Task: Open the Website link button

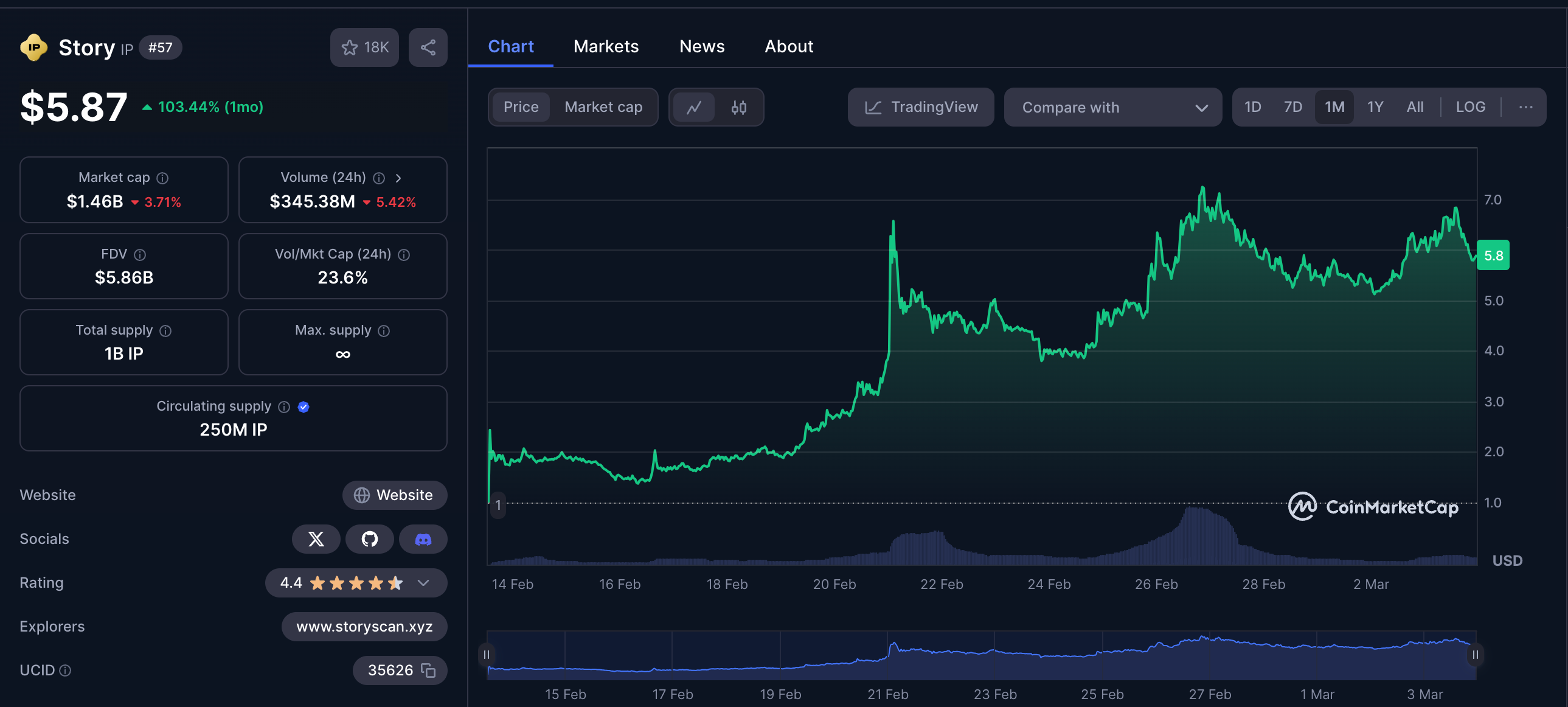Action: tap(395, 495)
